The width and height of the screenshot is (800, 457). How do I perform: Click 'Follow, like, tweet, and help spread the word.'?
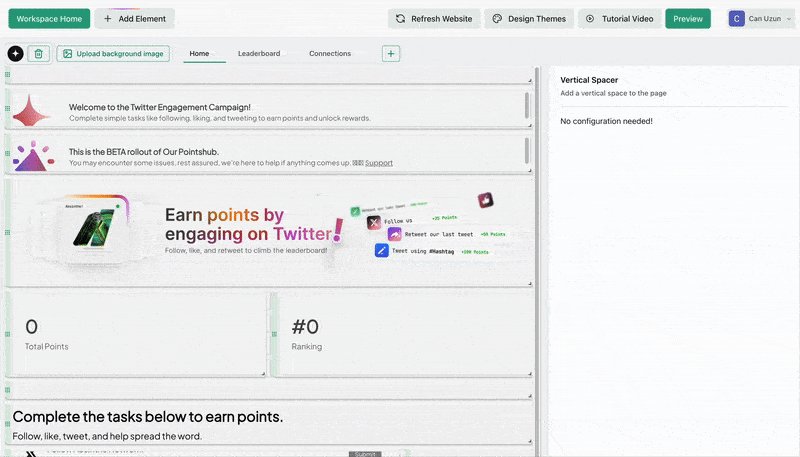[x=107, y=437]
